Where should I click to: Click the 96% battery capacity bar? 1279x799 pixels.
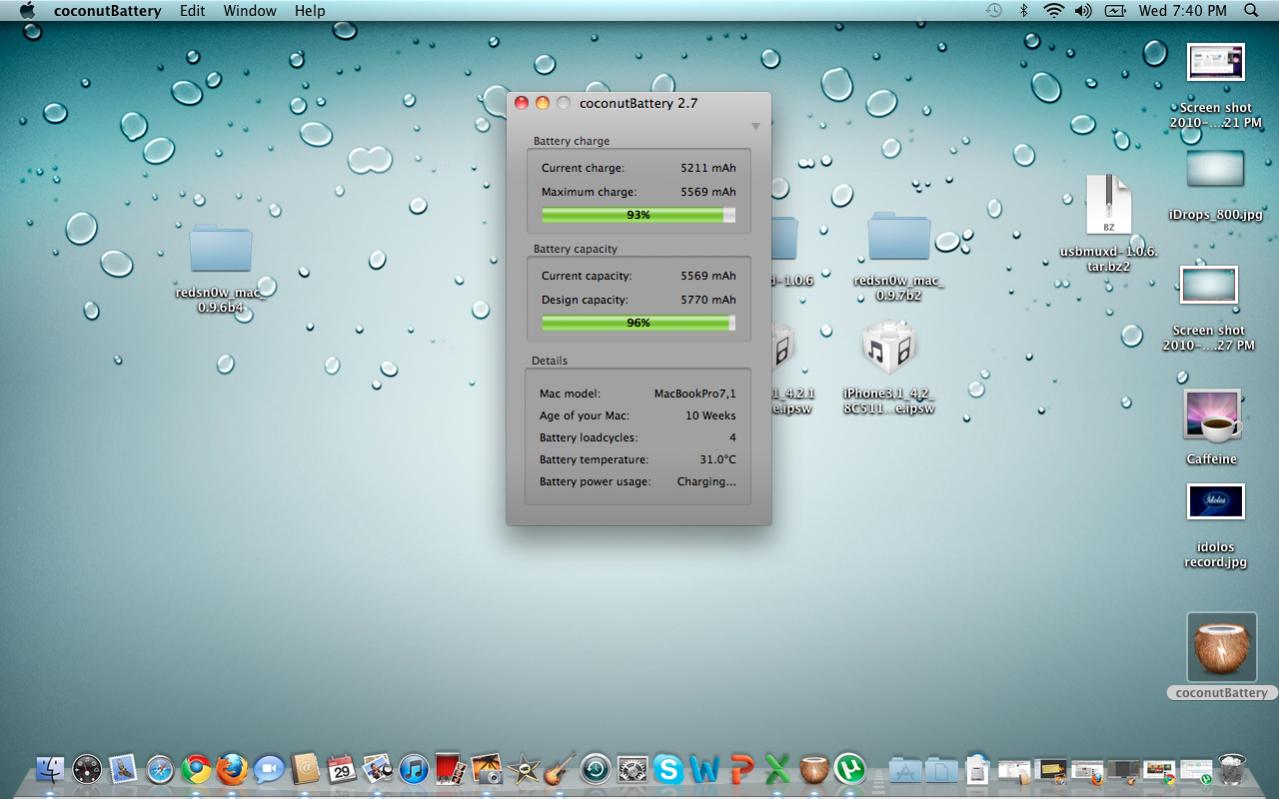[x=638, y=323]
